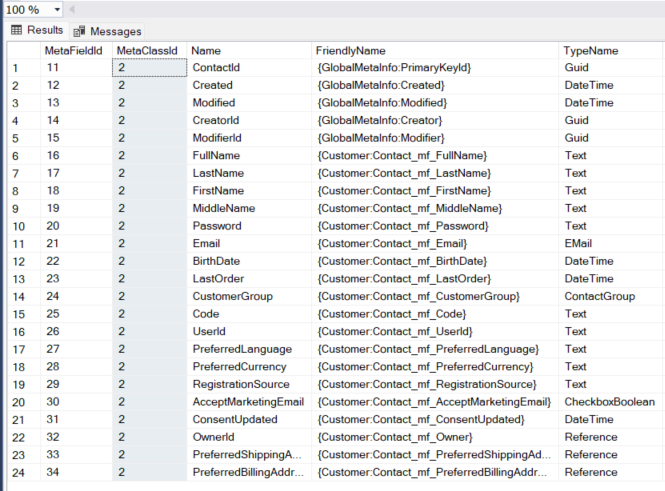Click the MetaClassId column header
This screenshot has height=491, width=665.
[148, 50]
